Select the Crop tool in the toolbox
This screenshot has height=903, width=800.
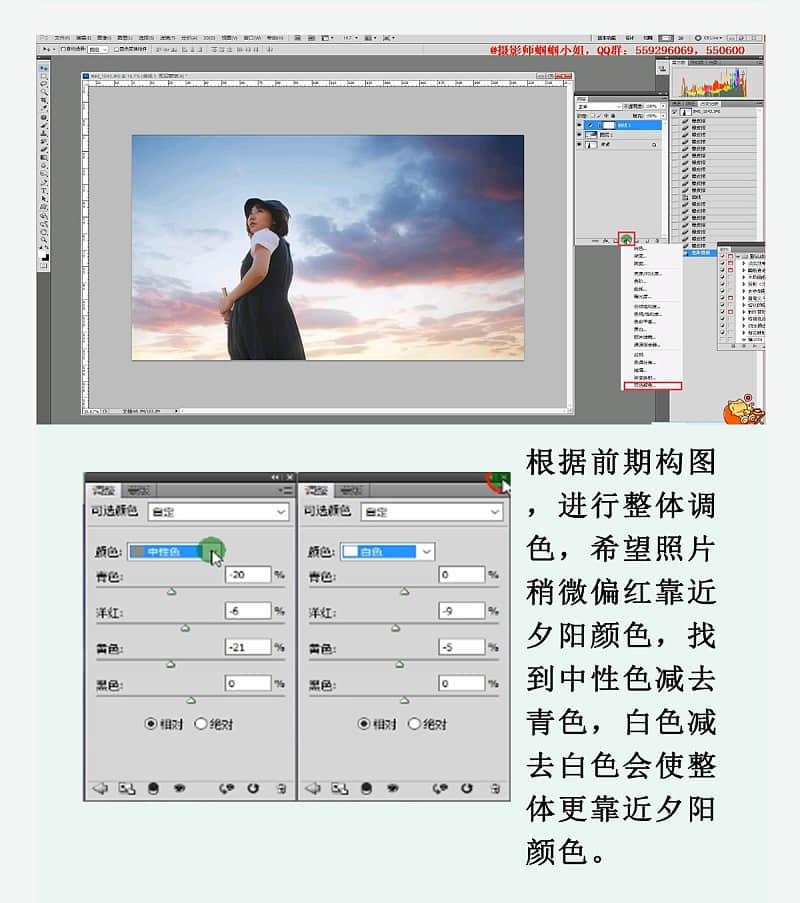pos(44,100)
